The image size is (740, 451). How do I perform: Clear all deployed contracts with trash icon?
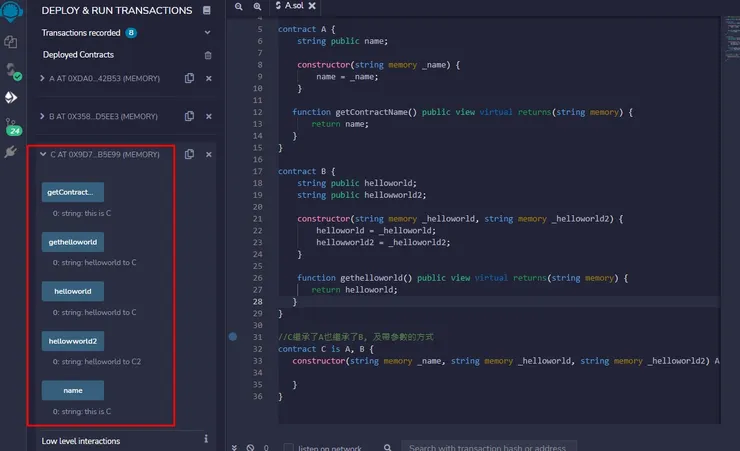pos(208,55)
